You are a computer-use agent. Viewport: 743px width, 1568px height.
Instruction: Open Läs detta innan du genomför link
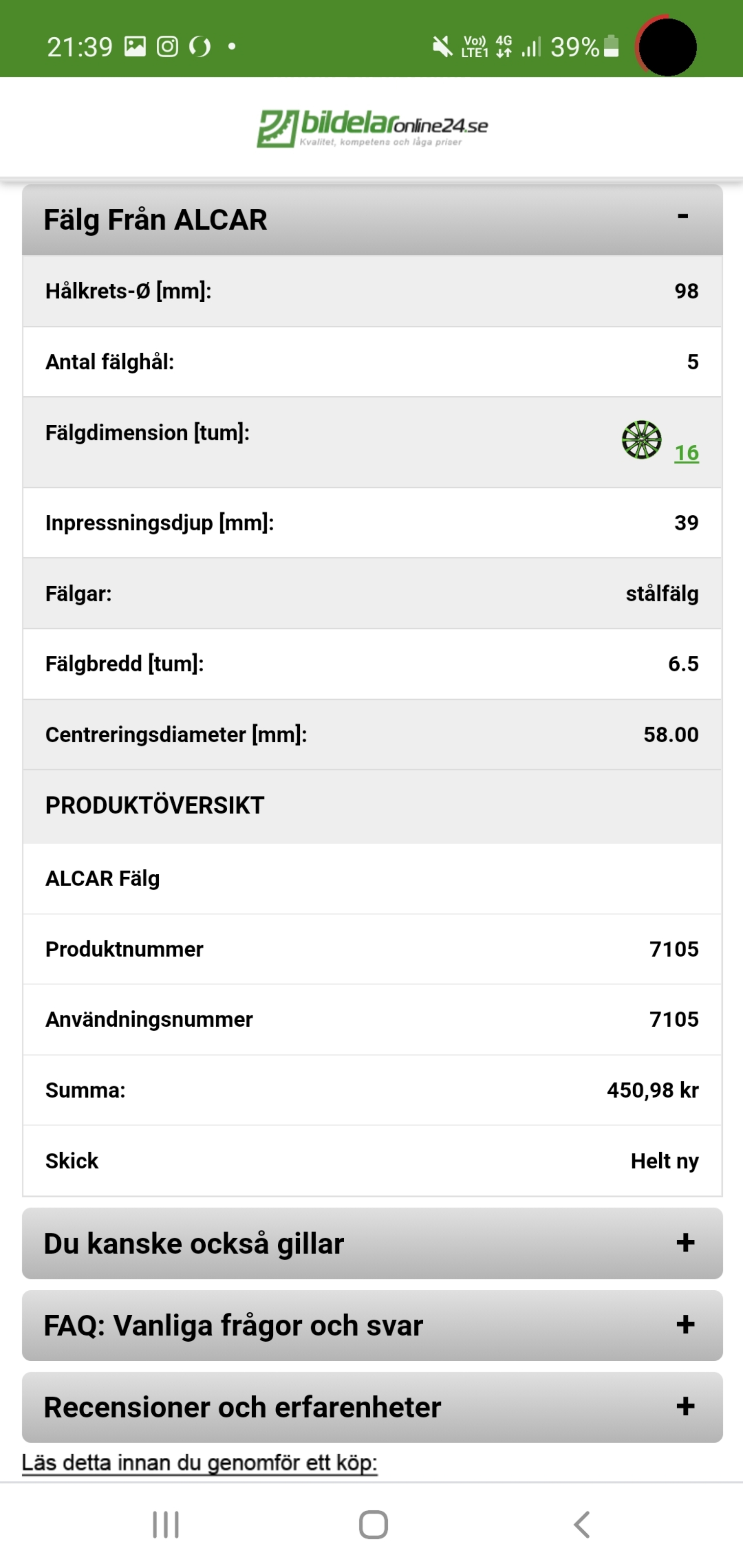point(200,1463)
